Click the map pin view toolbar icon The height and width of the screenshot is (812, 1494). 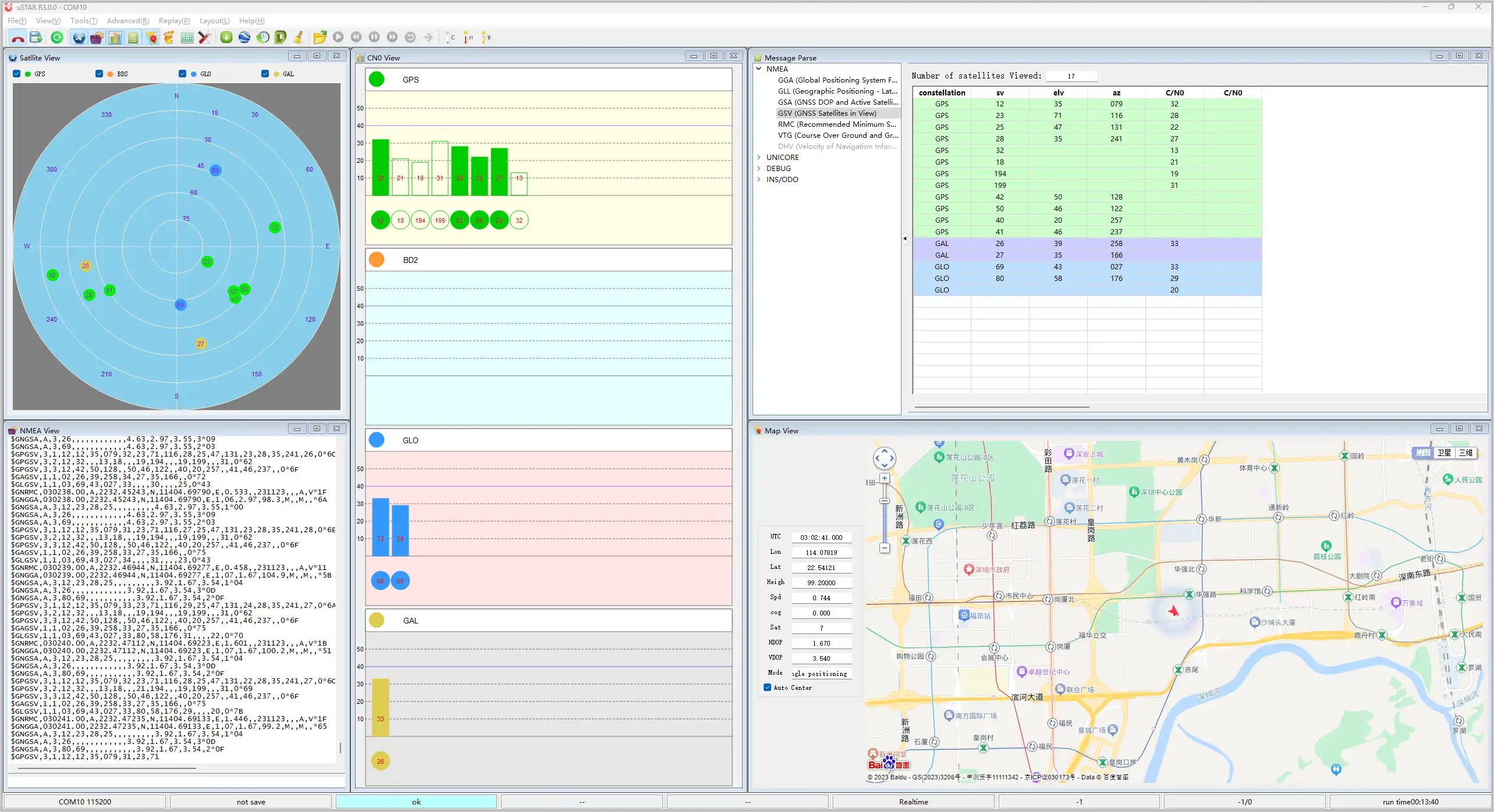click(152, 38)
